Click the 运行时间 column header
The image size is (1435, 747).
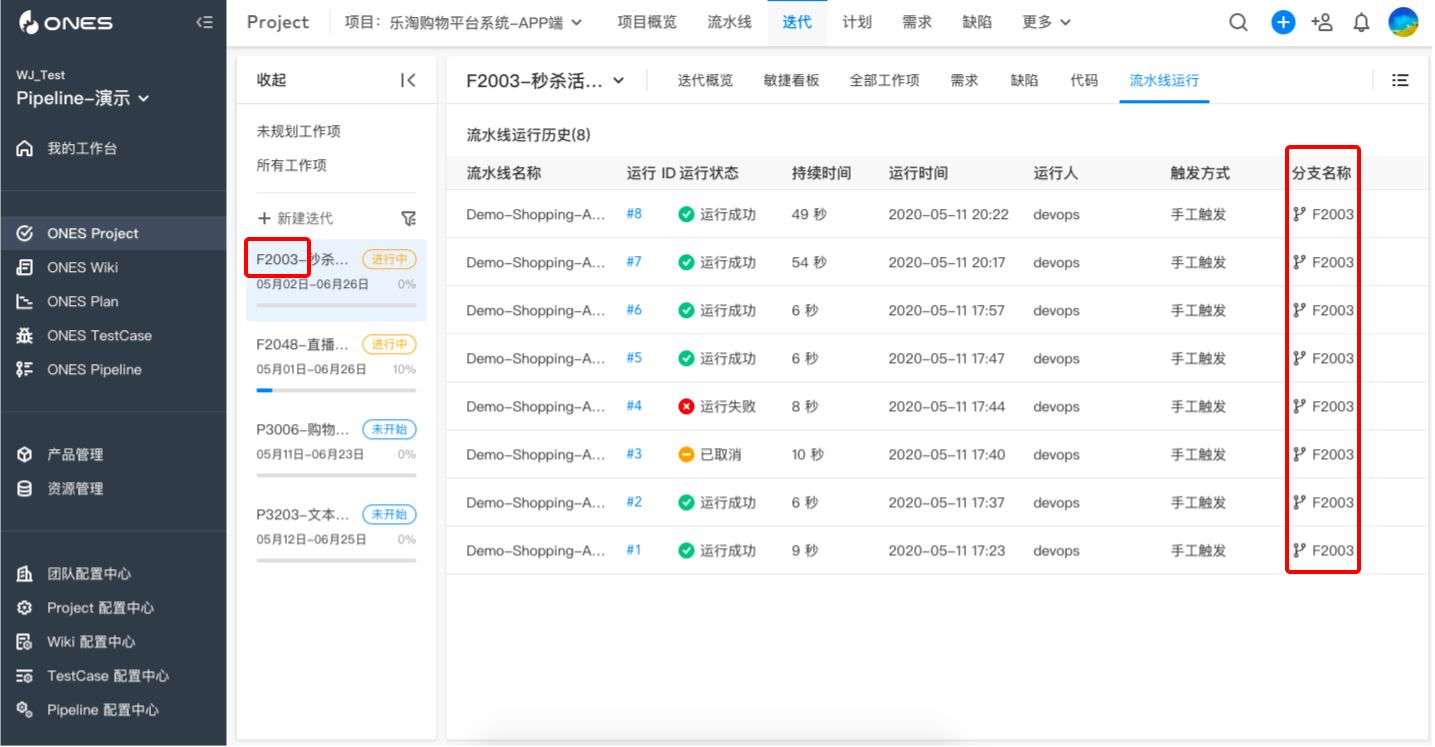[918, 173]
